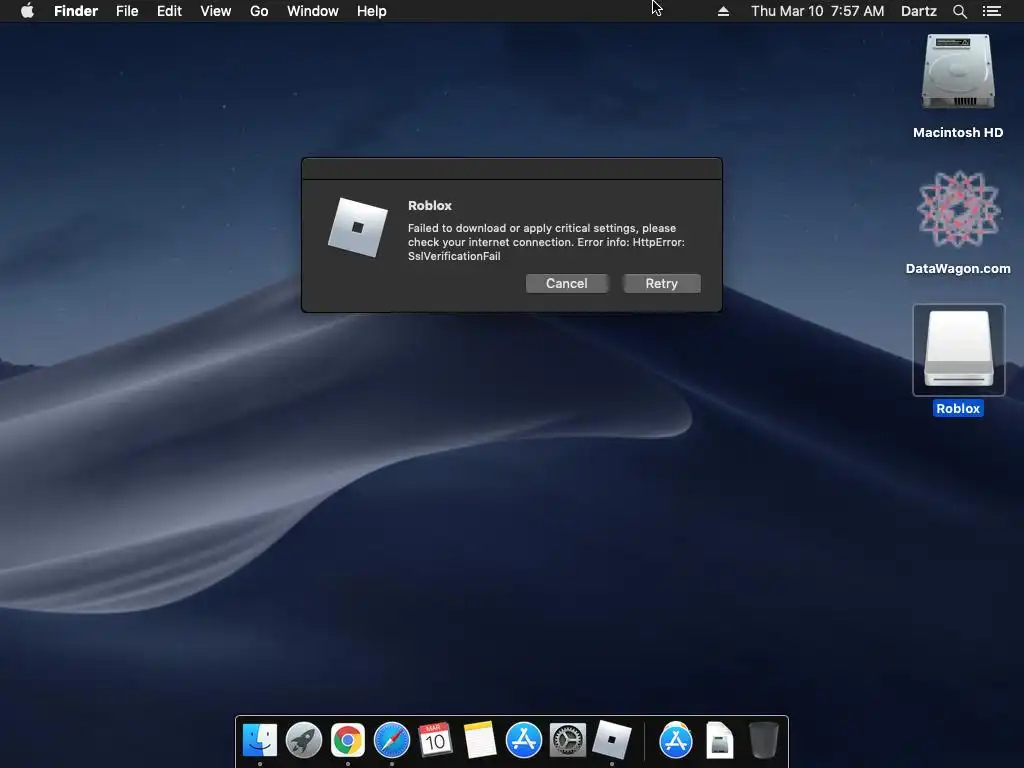
Task: Open the Window menu
Action: tap(313, 11)
